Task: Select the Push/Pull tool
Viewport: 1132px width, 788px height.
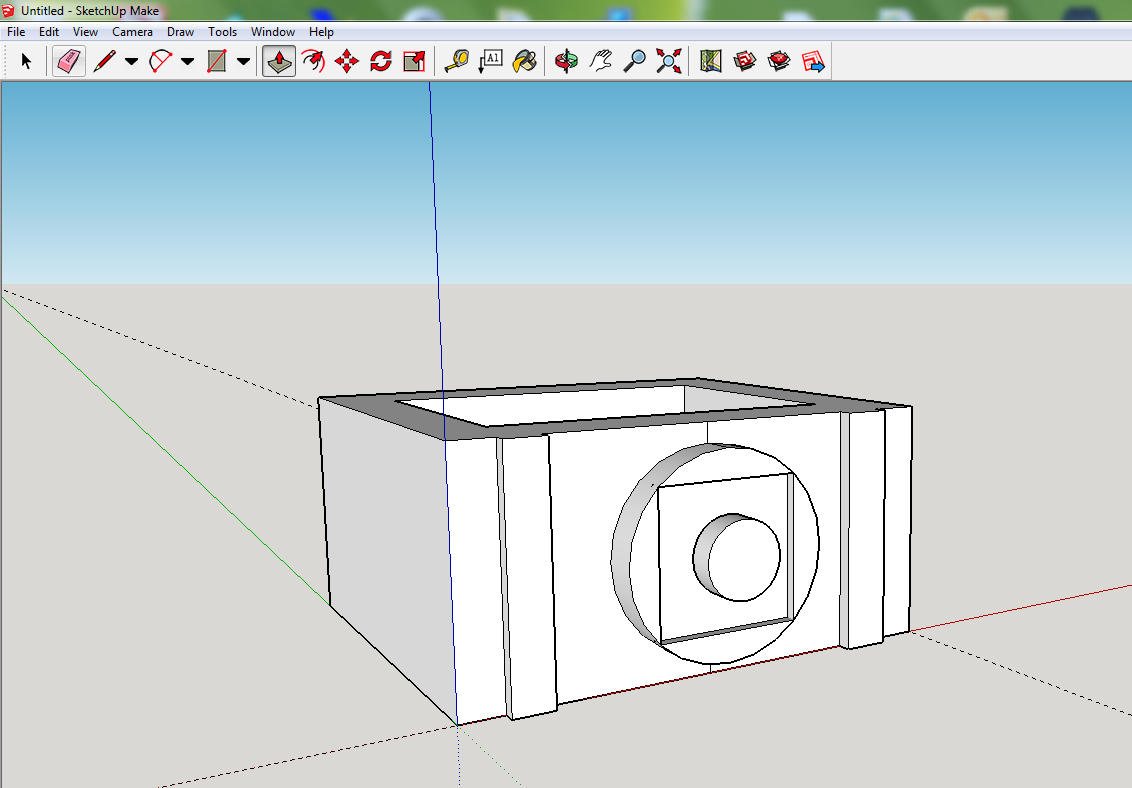Action: point(279,60)
